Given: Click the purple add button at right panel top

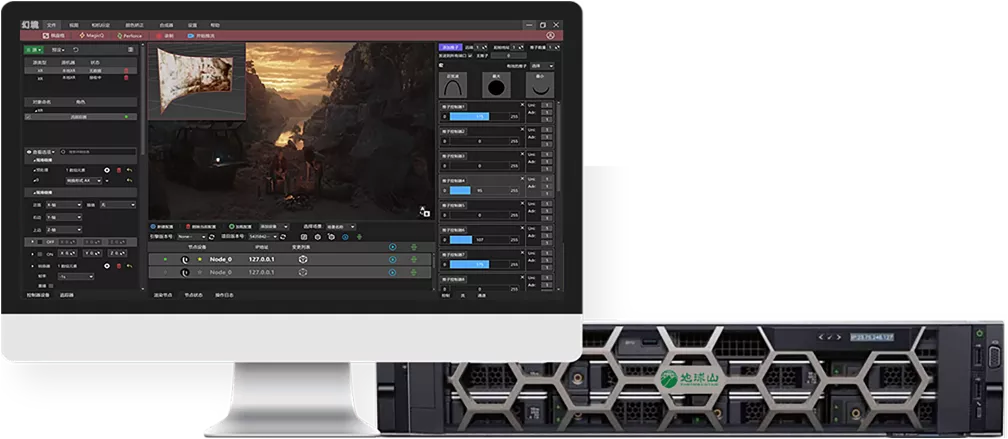Looking at the screenshot, I should point(451,47).
